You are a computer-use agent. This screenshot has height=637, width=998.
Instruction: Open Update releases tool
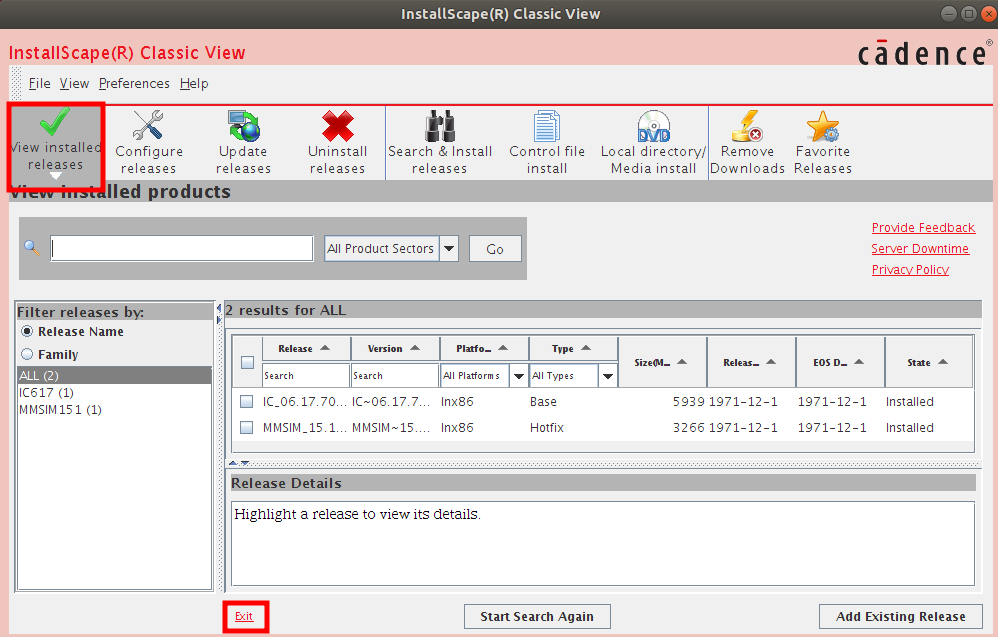pos(243,143)
